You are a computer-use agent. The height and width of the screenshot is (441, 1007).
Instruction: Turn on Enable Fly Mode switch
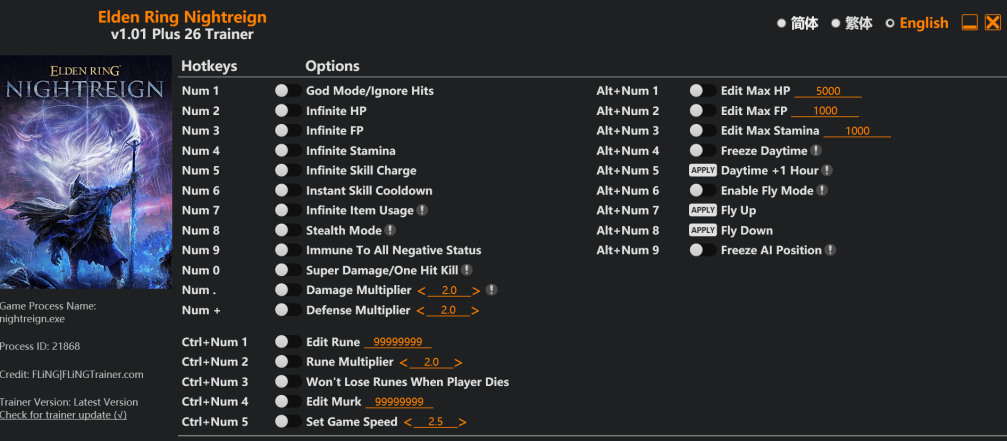point(703,190)
